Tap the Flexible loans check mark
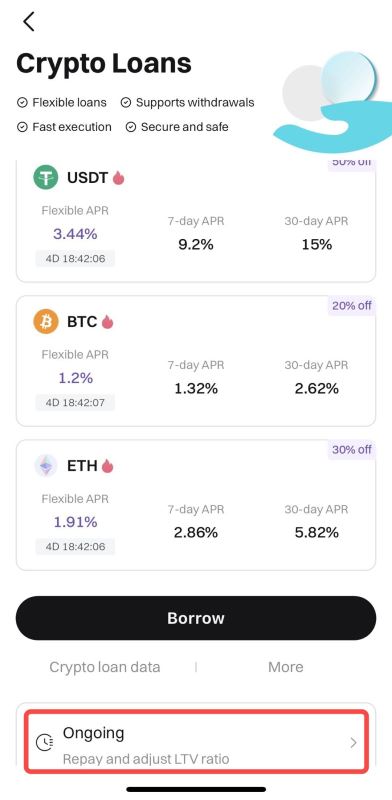The width and height of the screenshot is (392, 800). 22,103
